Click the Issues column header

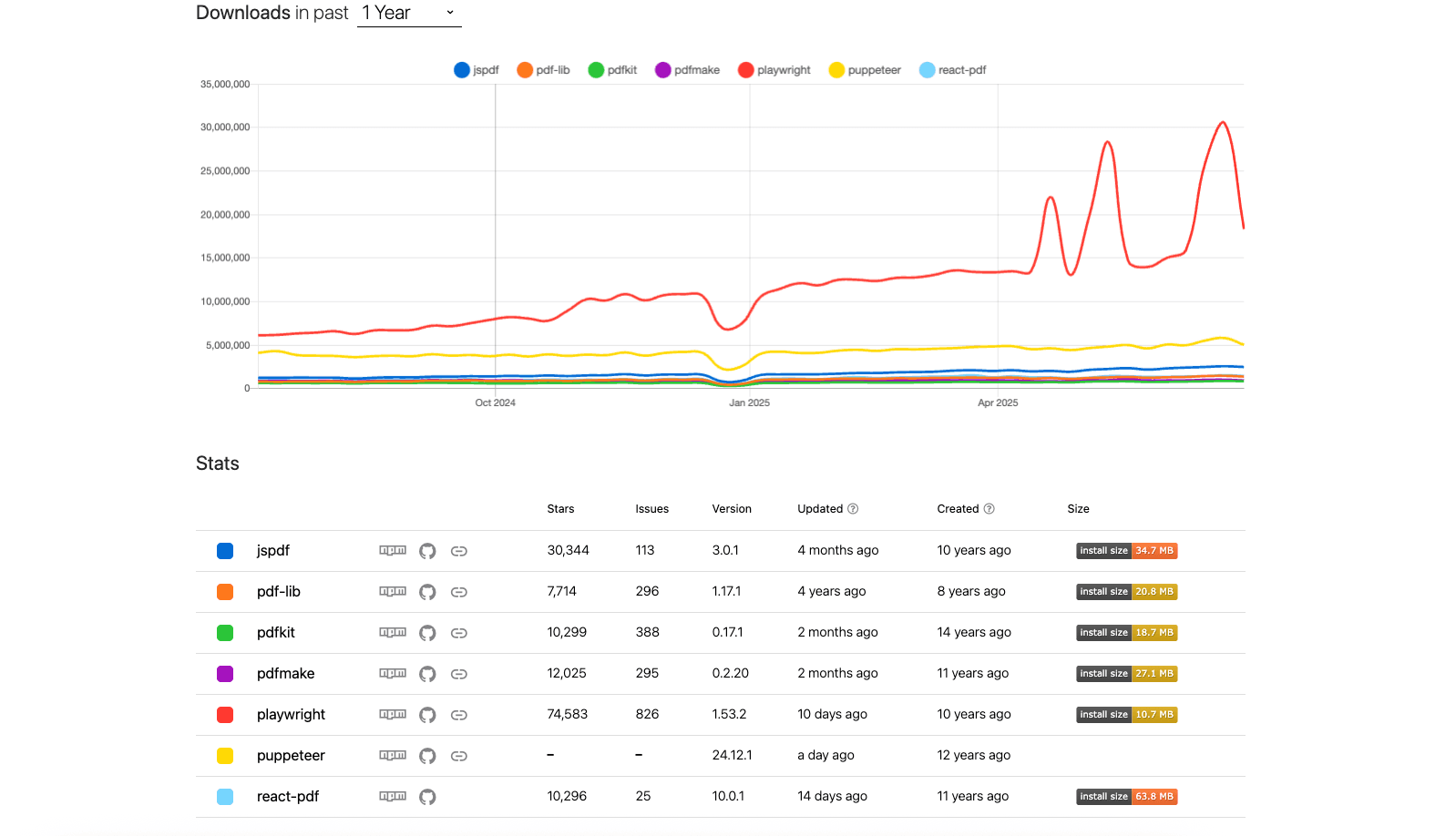(651, 509)
